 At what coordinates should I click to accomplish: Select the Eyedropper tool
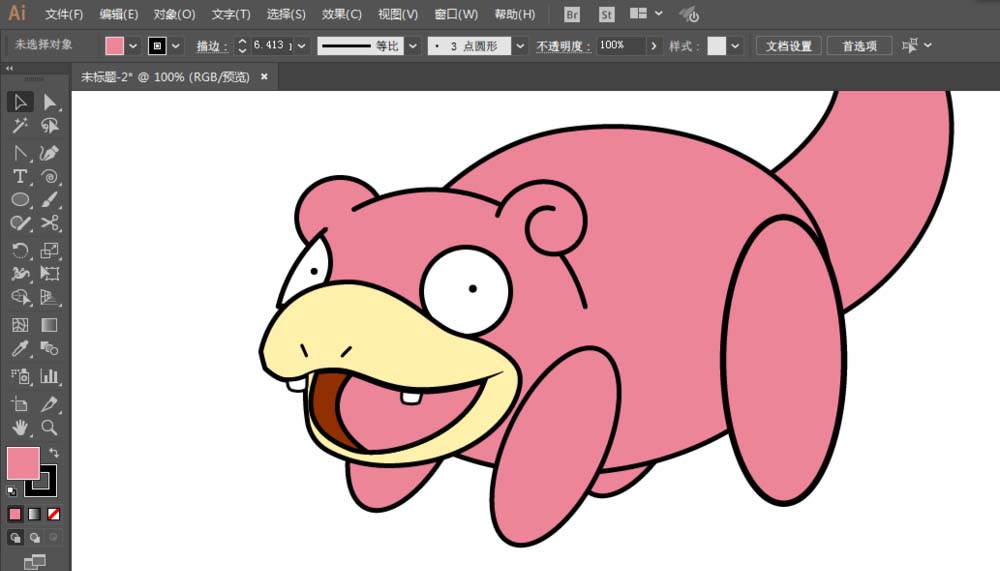pos(20,348)
